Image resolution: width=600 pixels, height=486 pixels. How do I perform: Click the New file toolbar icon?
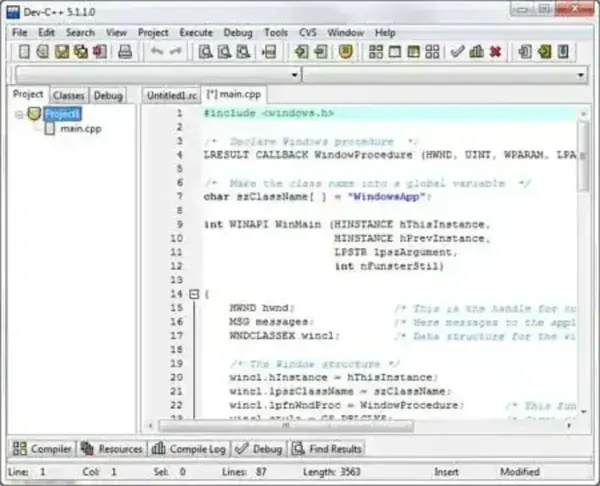[x=24, y=51]
